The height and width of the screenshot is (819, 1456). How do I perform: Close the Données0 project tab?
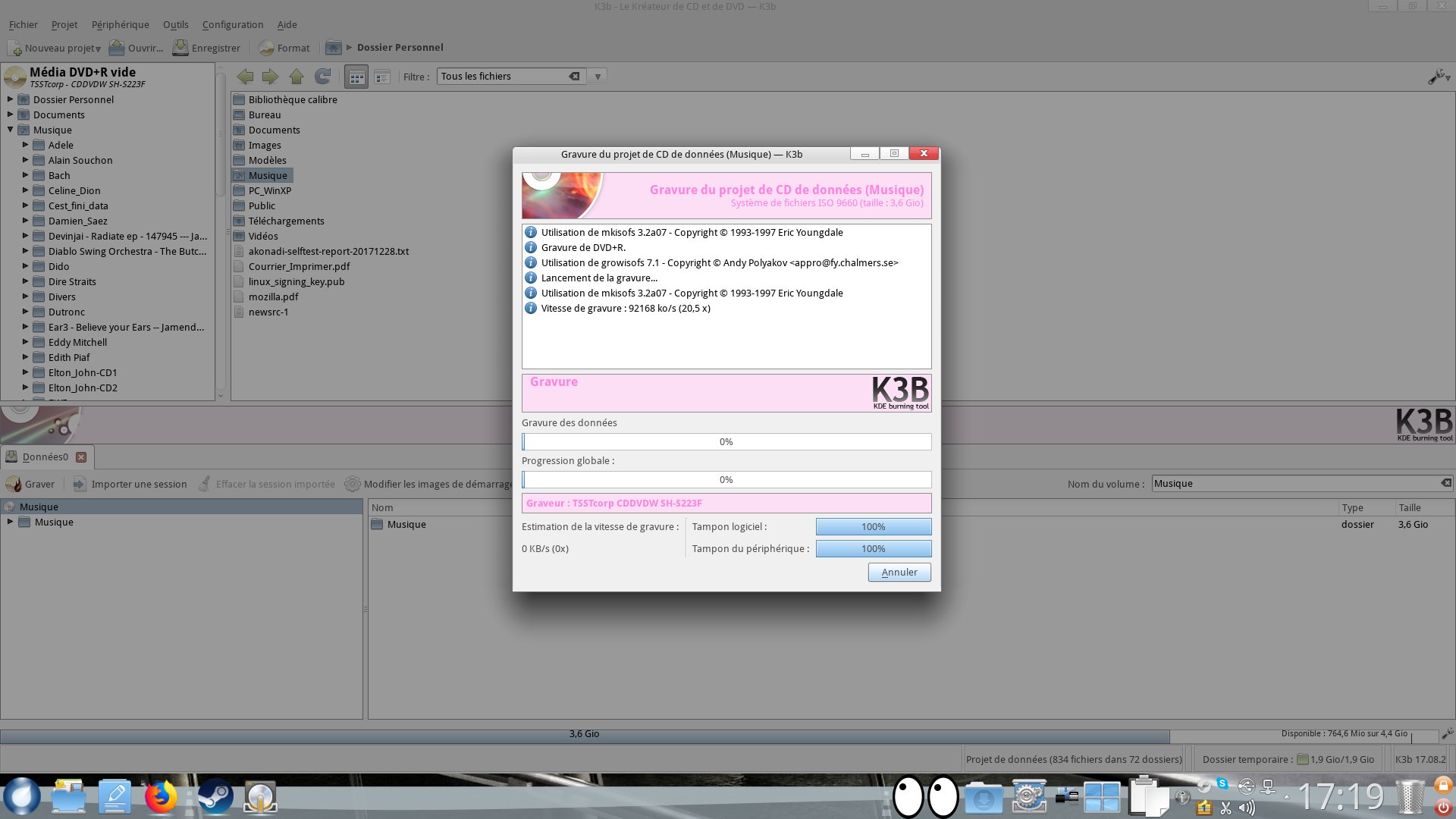[x=81, y=457]
